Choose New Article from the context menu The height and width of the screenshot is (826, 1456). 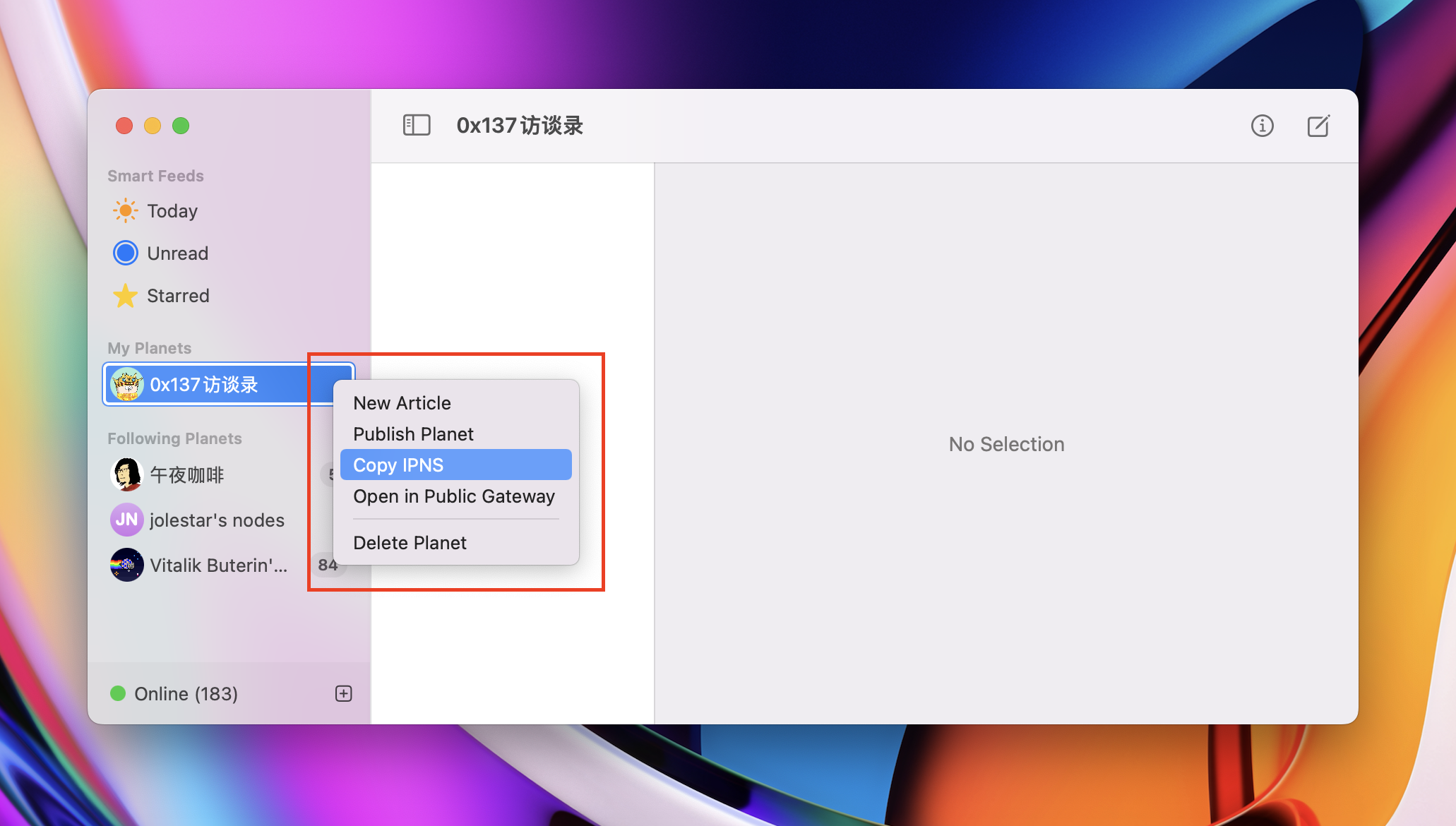[456, 403]
